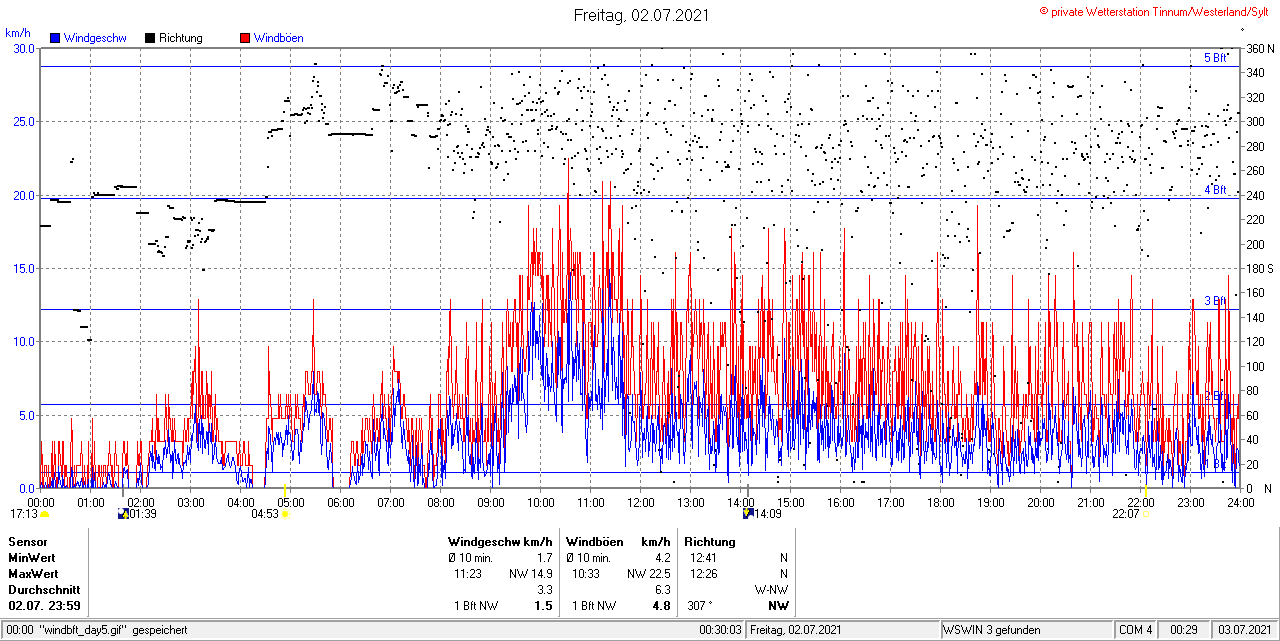Click the 00:29 status bar field
This screenshot has width=1280, height=641.
tap(1184, 630)
